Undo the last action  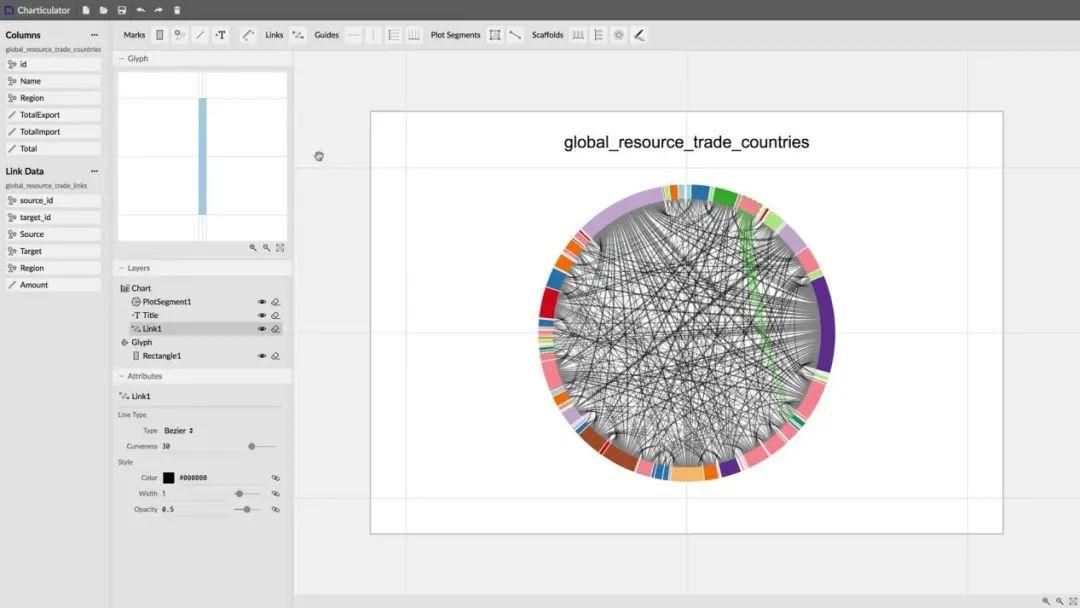[141, 10]
